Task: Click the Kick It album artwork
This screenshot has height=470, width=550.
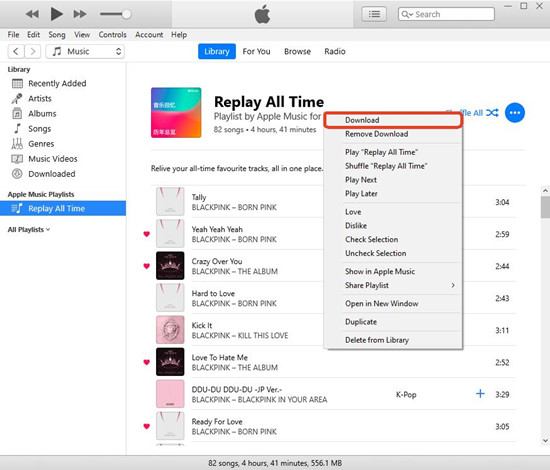Action: tap(170, 330)
